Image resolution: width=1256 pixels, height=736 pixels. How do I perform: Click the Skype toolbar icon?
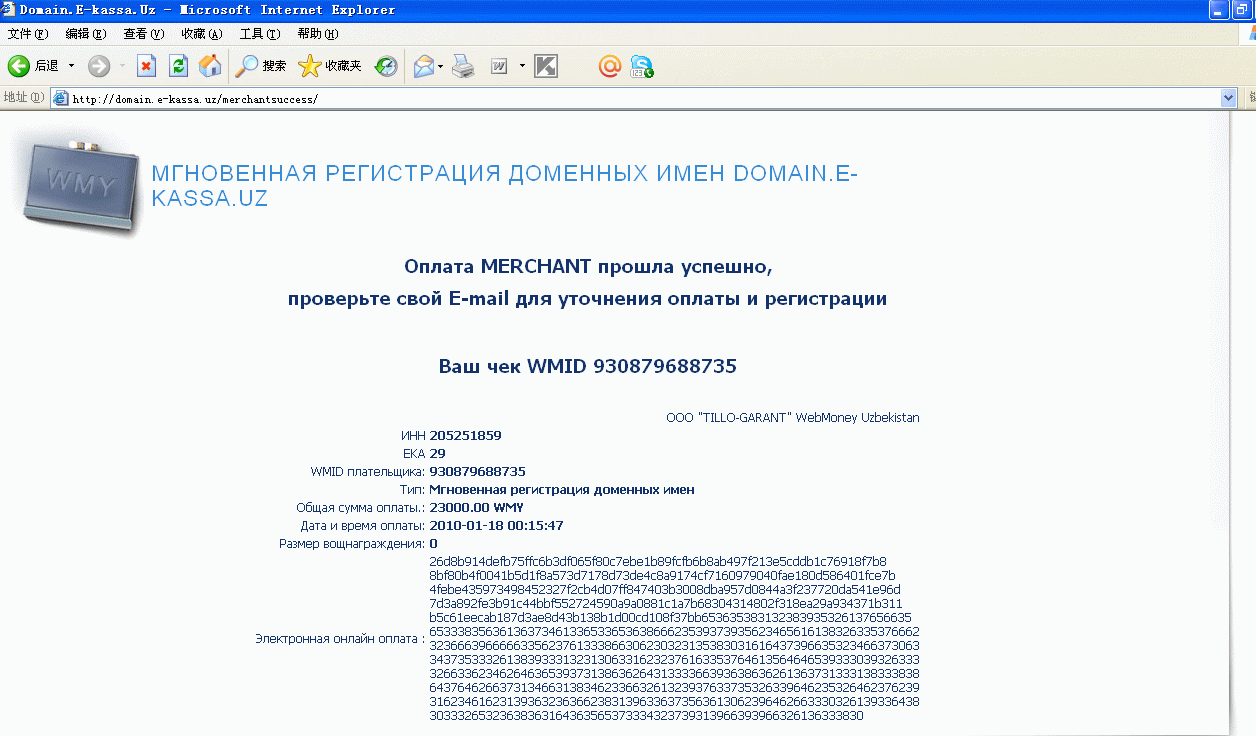pyautogui.click(x=641, y=66)
